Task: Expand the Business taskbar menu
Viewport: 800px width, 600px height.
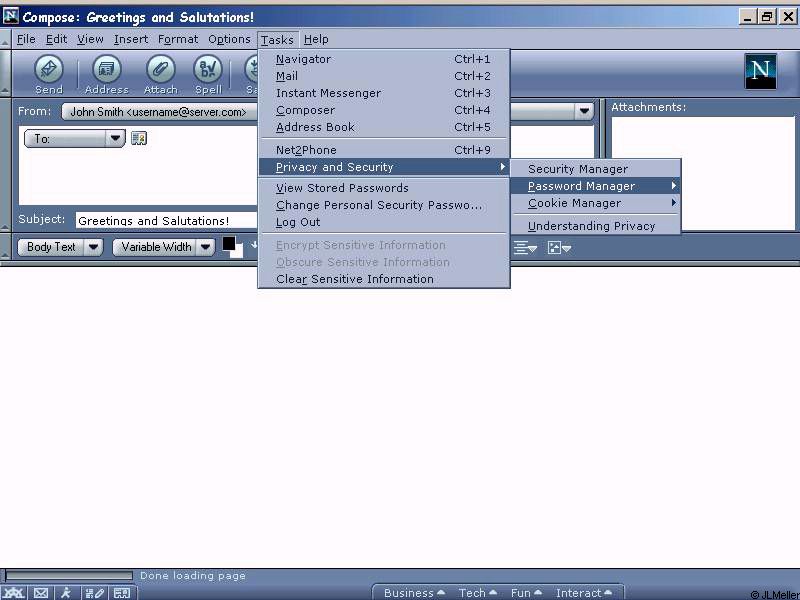Action: click(414, 593)
